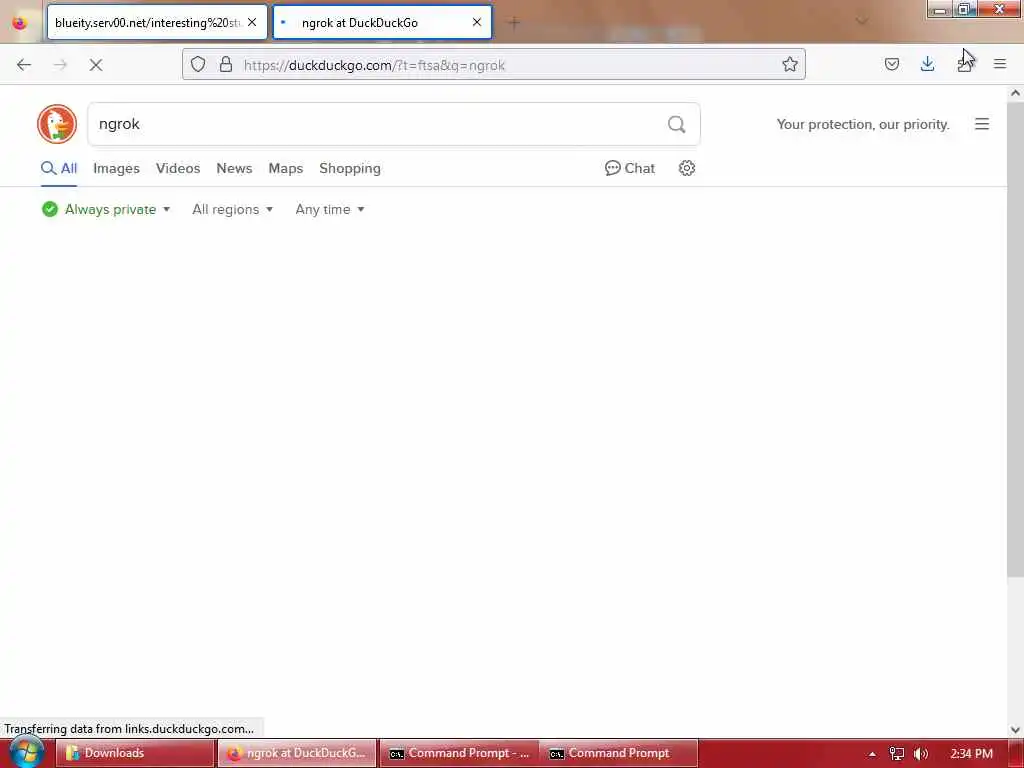
Task: Expand the All regions dropdown
Action: (x=232, y=210)
